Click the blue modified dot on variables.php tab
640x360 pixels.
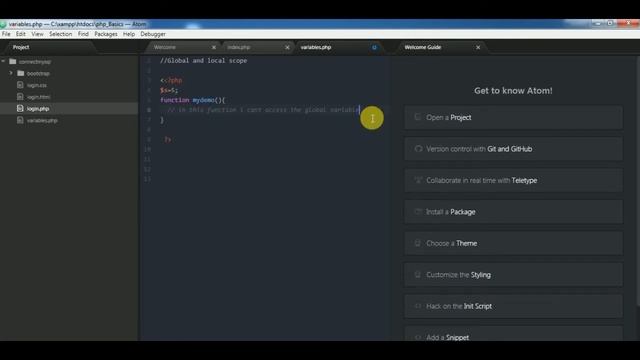point(374,47)
